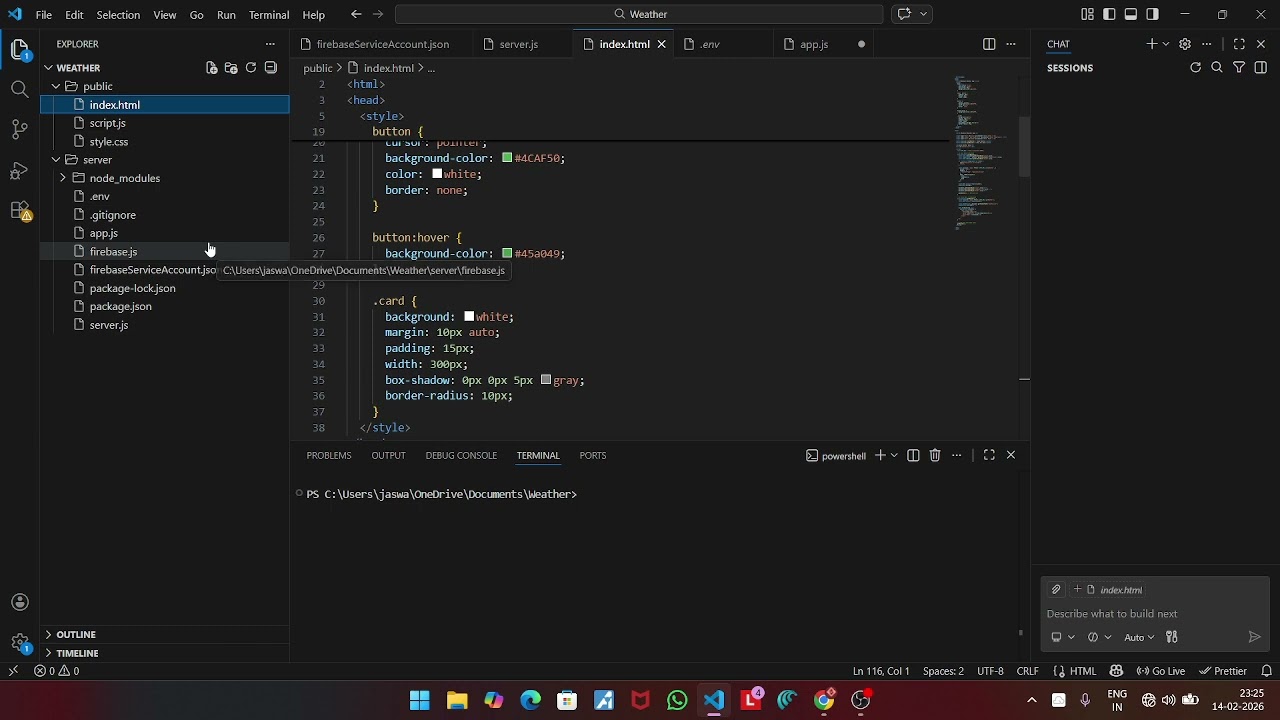The width and height of the screenshot is (1280, 720).
Task: Kill the terminal with trash icon
Action: click(935, 455)
